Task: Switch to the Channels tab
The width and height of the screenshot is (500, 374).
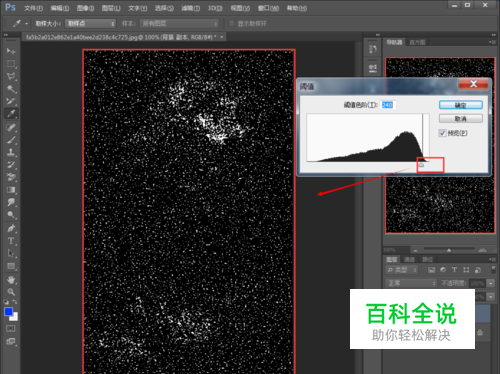Action: pyautogui.click(x=409, y=259)
